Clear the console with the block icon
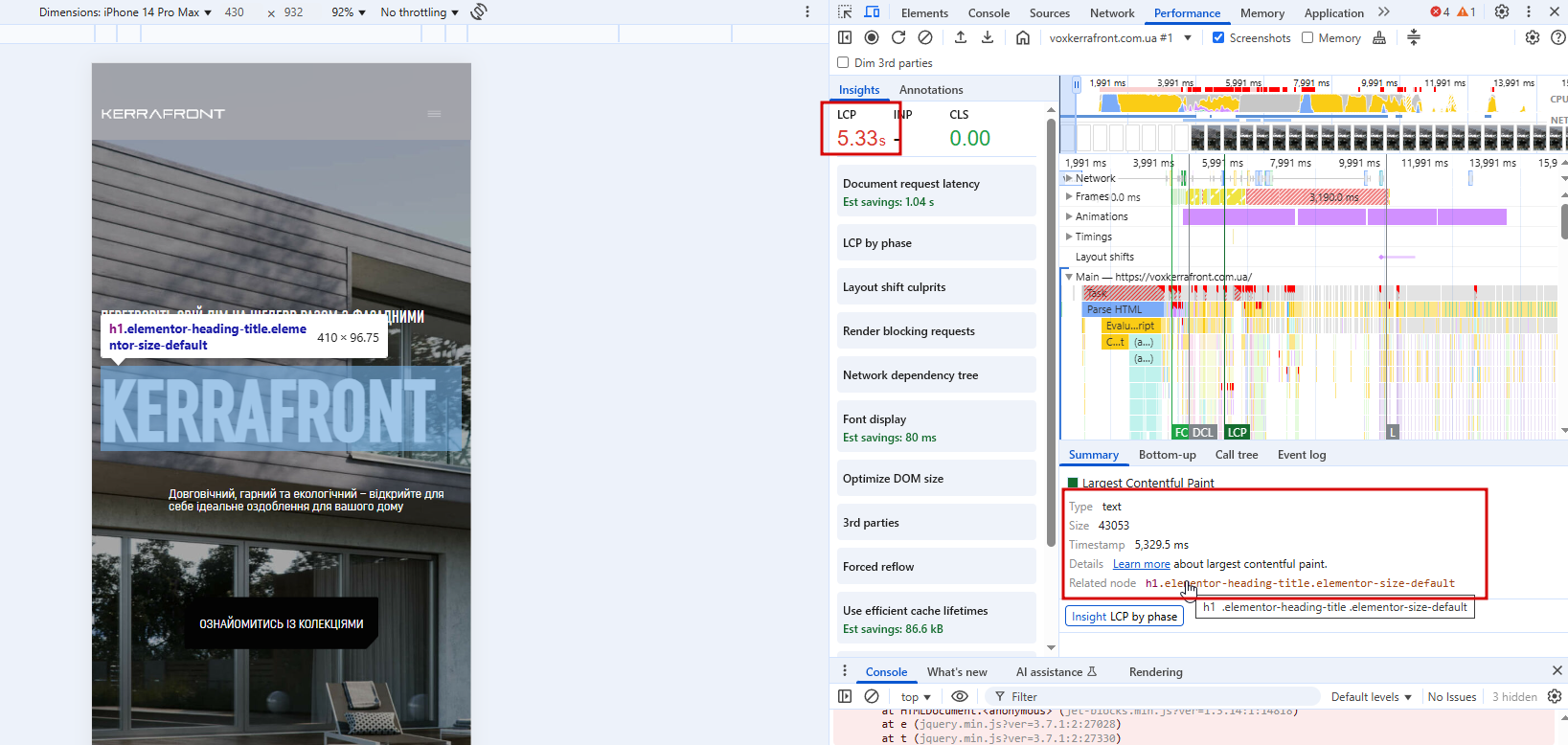1568x745 pixels. pyautogui.click(x=872, y=696)
